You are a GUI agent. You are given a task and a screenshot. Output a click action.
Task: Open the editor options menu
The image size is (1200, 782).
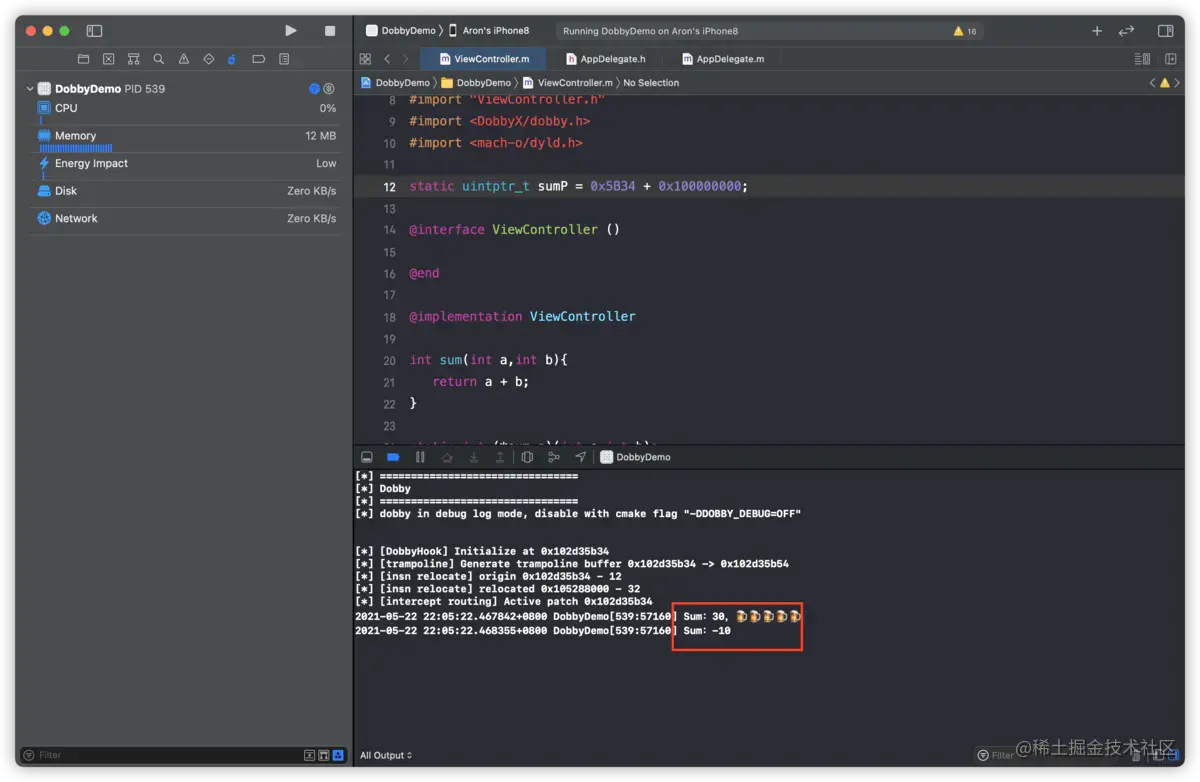(x=1142, y=59)
